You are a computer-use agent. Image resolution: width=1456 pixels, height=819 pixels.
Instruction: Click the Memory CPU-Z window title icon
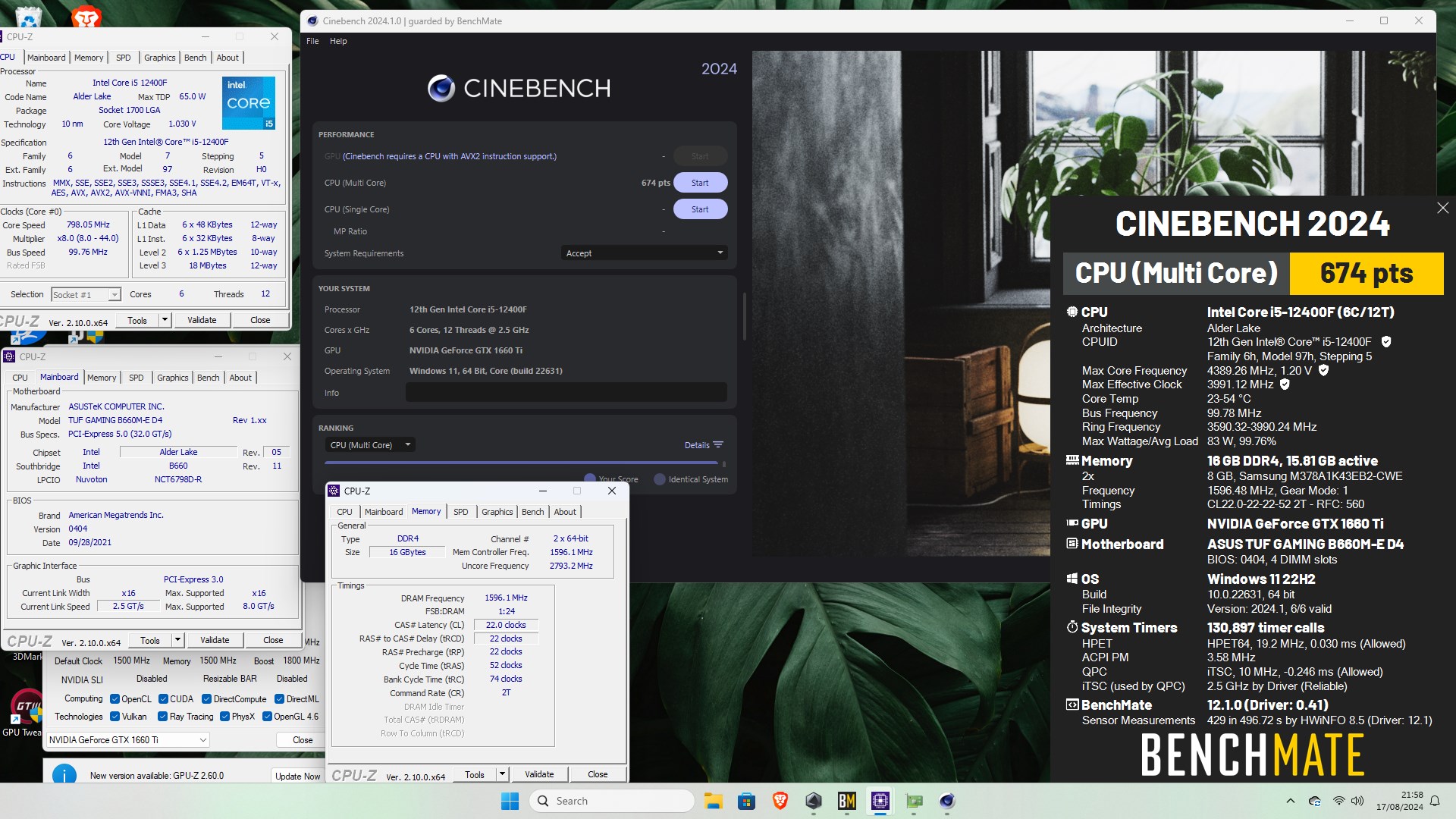pos(334,491)
